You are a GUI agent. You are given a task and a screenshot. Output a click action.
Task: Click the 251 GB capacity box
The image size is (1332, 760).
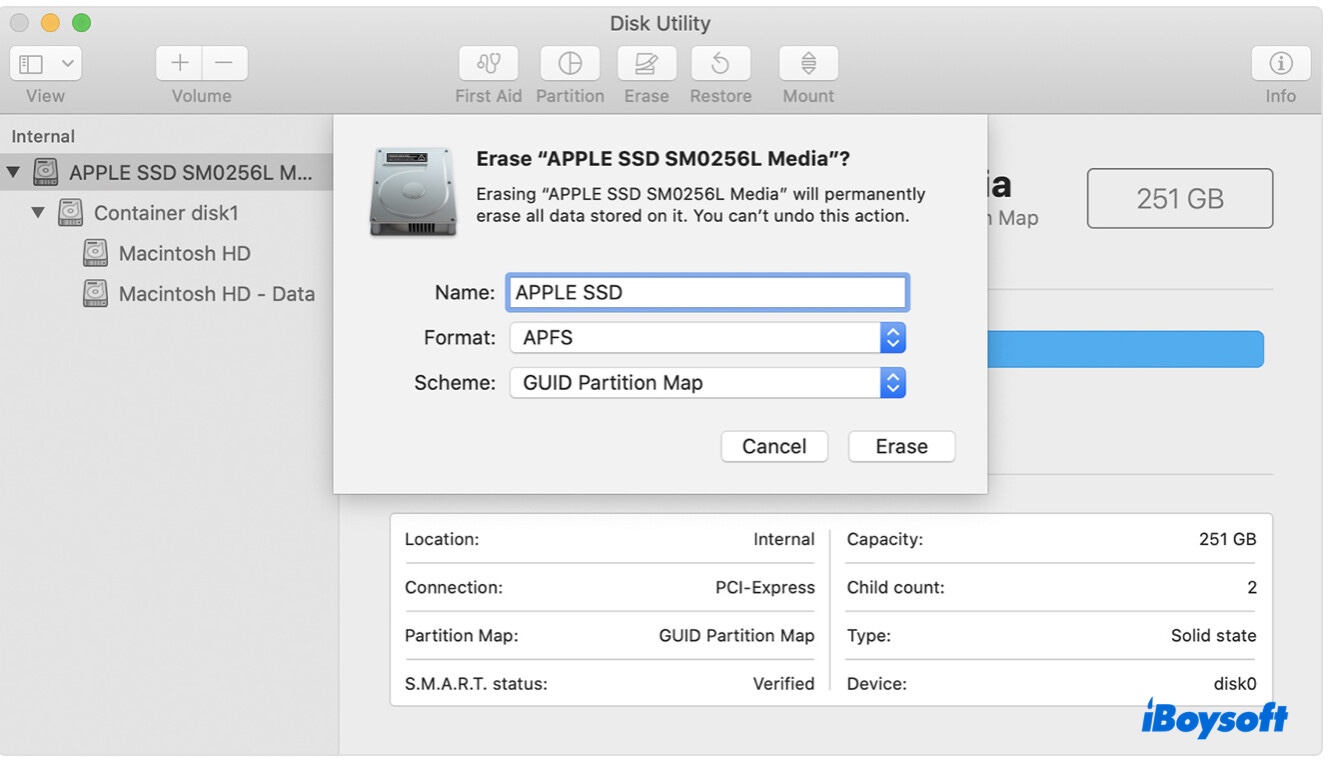point(1180,199)
